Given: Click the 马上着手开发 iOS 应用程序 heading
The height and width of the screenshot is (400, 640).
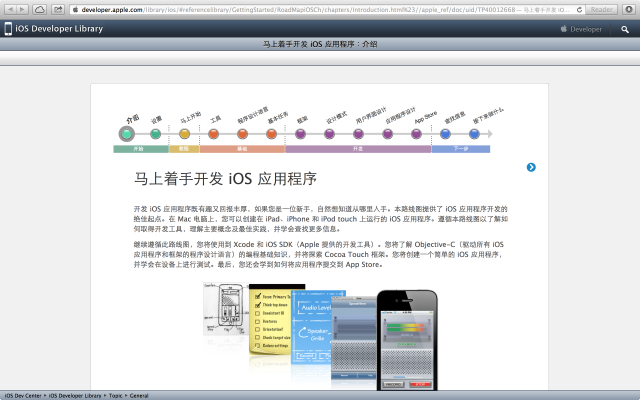Looking at the screenshot, I should click(225, 179).
